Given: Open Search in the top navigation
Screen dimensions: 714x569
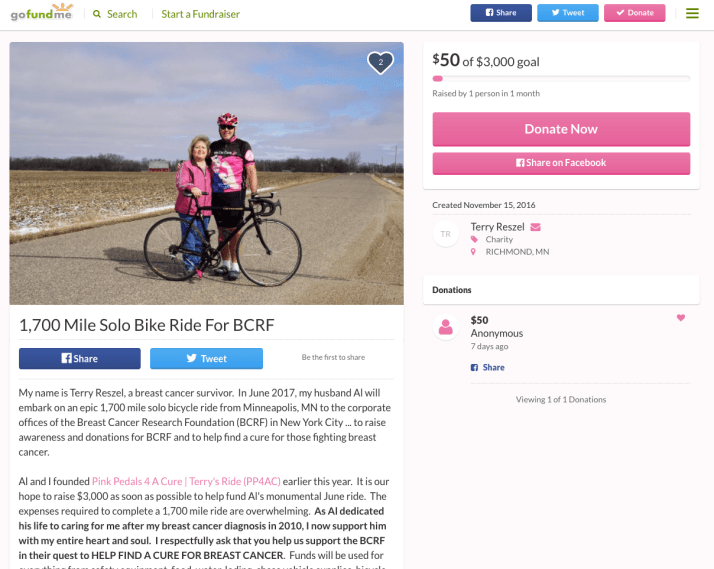Looking at the screenshot, I should tap(115, 14).
